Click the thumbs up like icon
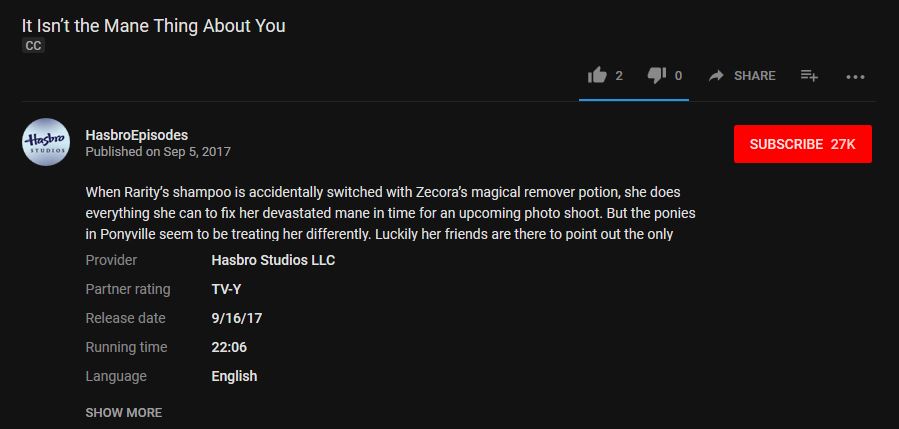This screenshot has width=899, height=429. [x=598, y=75]
